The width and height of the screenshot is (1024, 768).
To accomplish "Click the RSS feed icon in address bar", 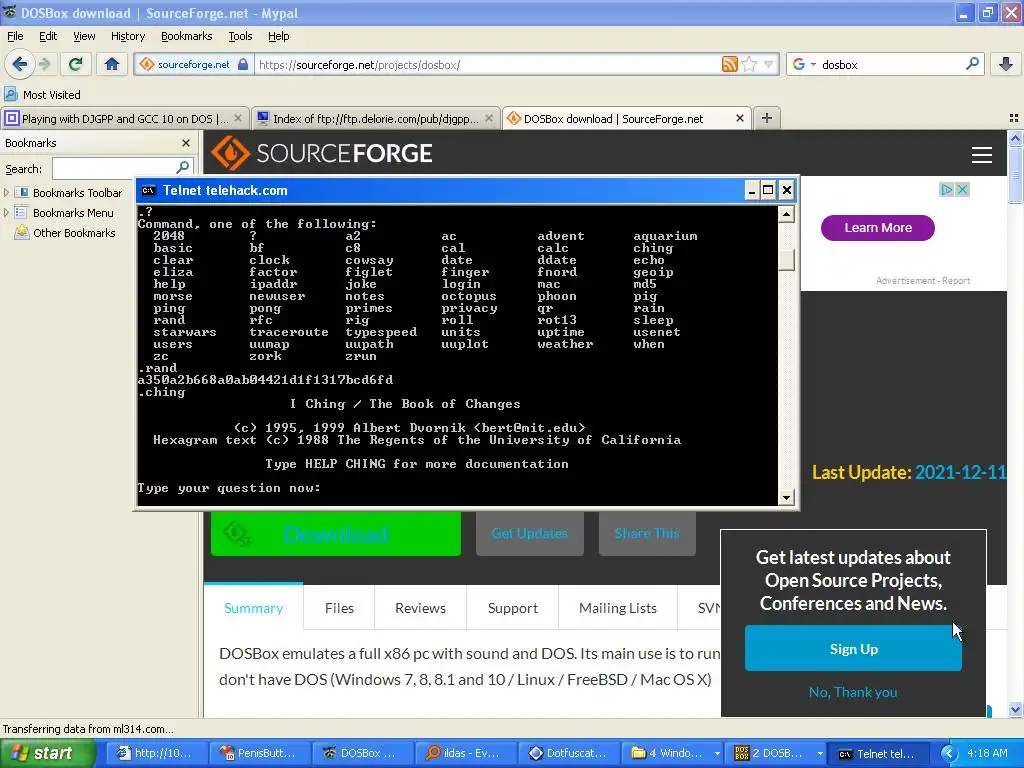I will coord(729,64).
